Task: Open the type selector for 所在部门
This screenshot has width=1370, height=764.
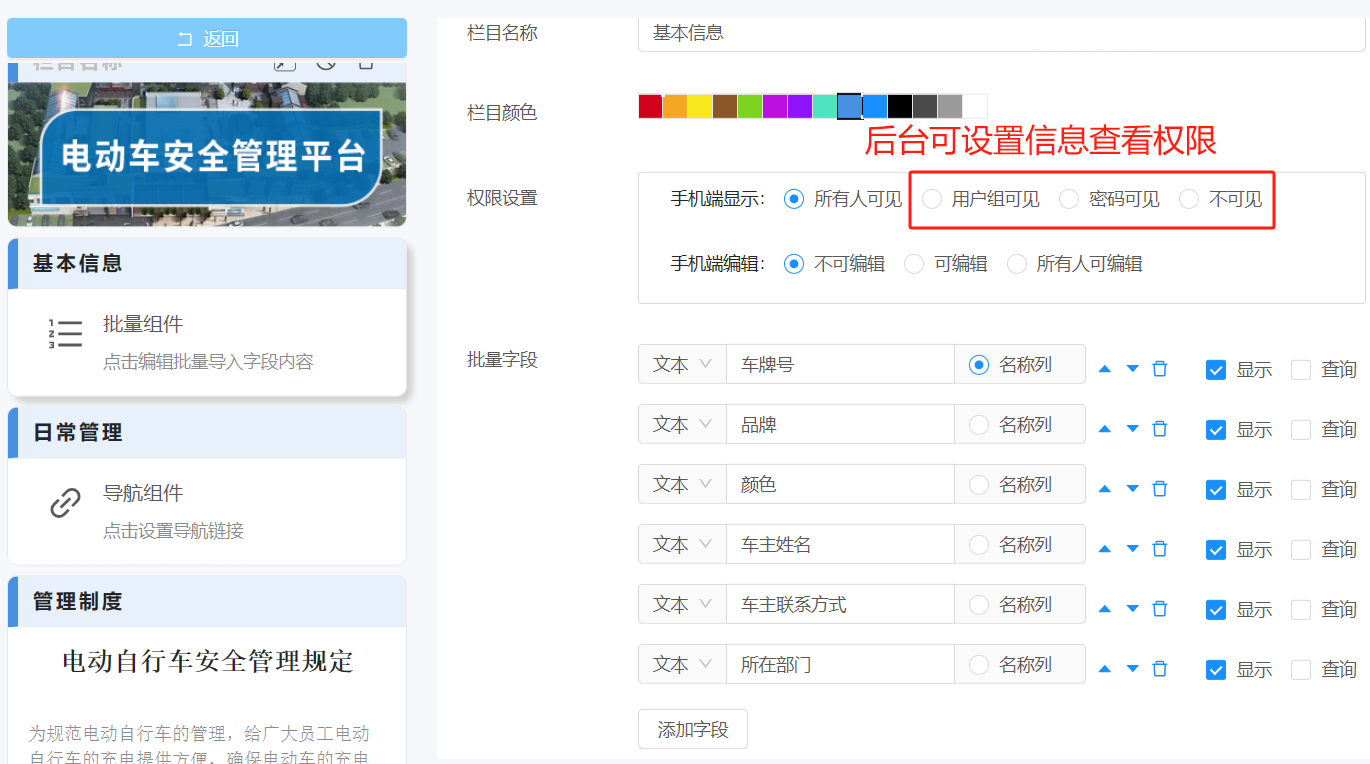Action: (681, 664)
